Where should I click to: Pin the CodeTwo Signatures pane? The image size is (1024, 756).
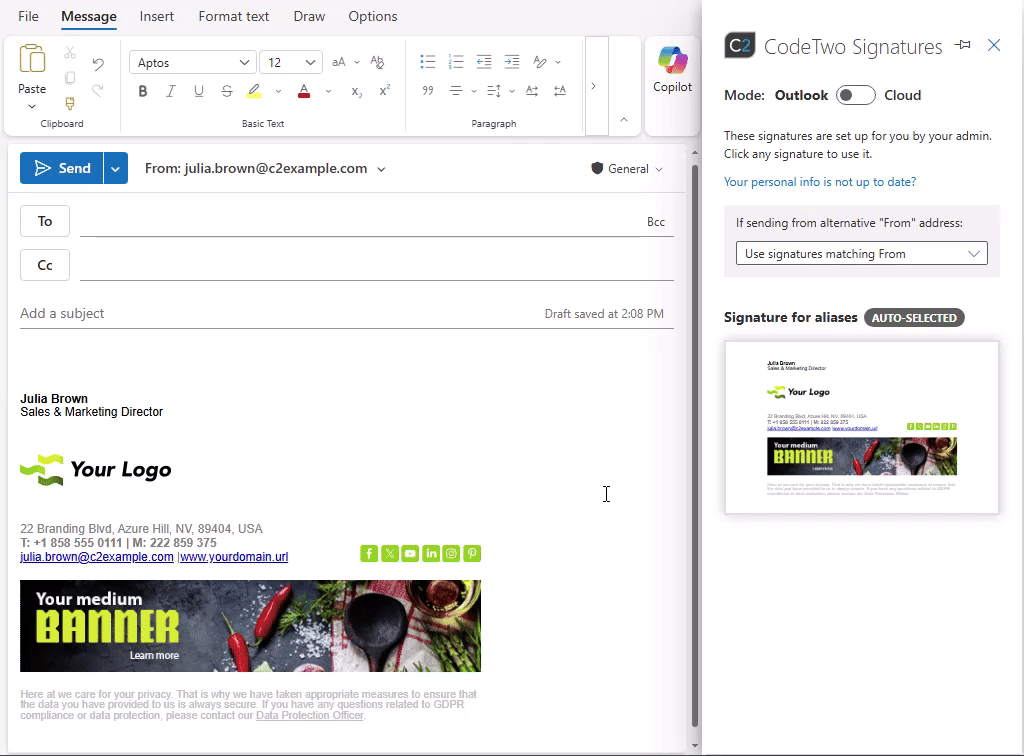pyautogui.click(x=963, y=45)
